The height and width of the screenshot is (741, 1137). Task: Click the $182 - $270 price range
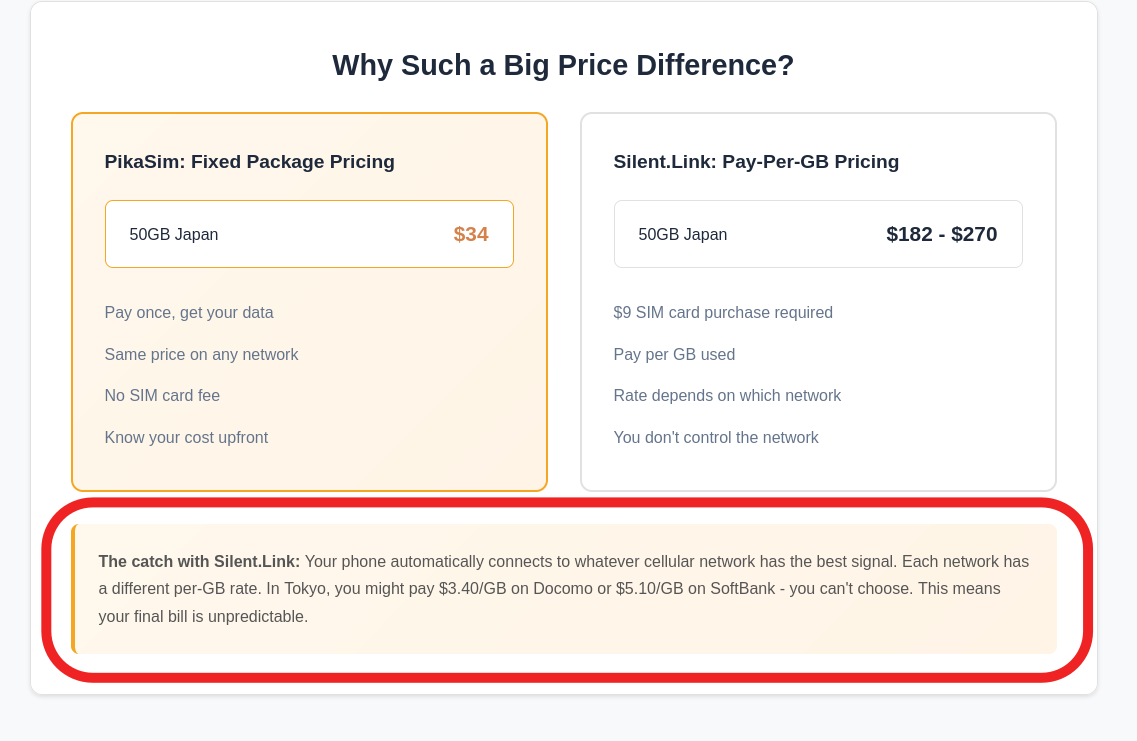941,234
